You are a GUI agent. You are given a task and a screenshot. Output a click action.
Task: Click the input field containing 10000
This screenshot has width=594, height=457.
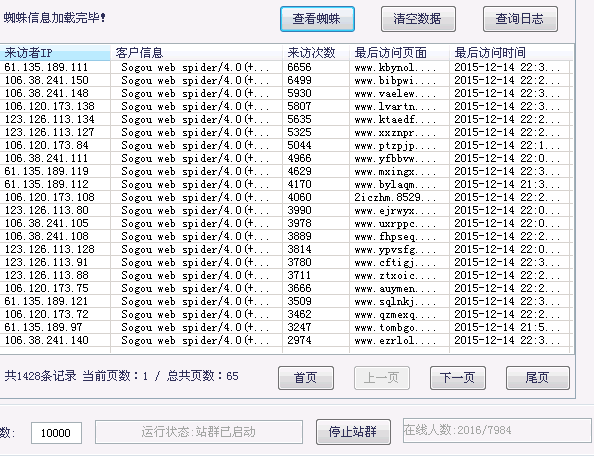pos(56,433)
